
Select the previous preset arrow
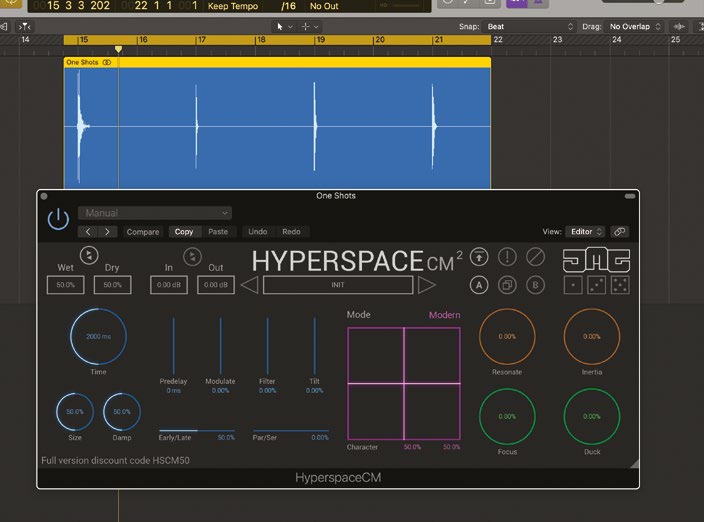tap(249, 285)
